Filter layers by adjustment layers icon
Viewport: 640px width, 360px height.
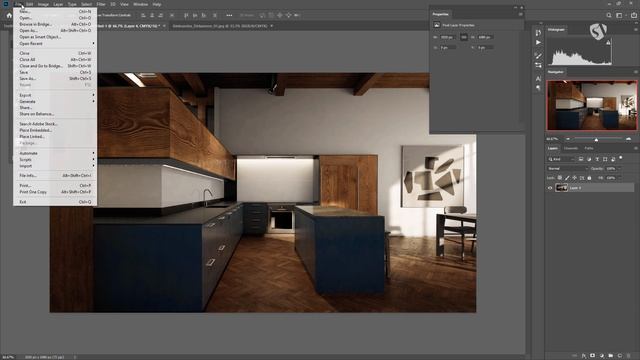(x=589, y=159)
